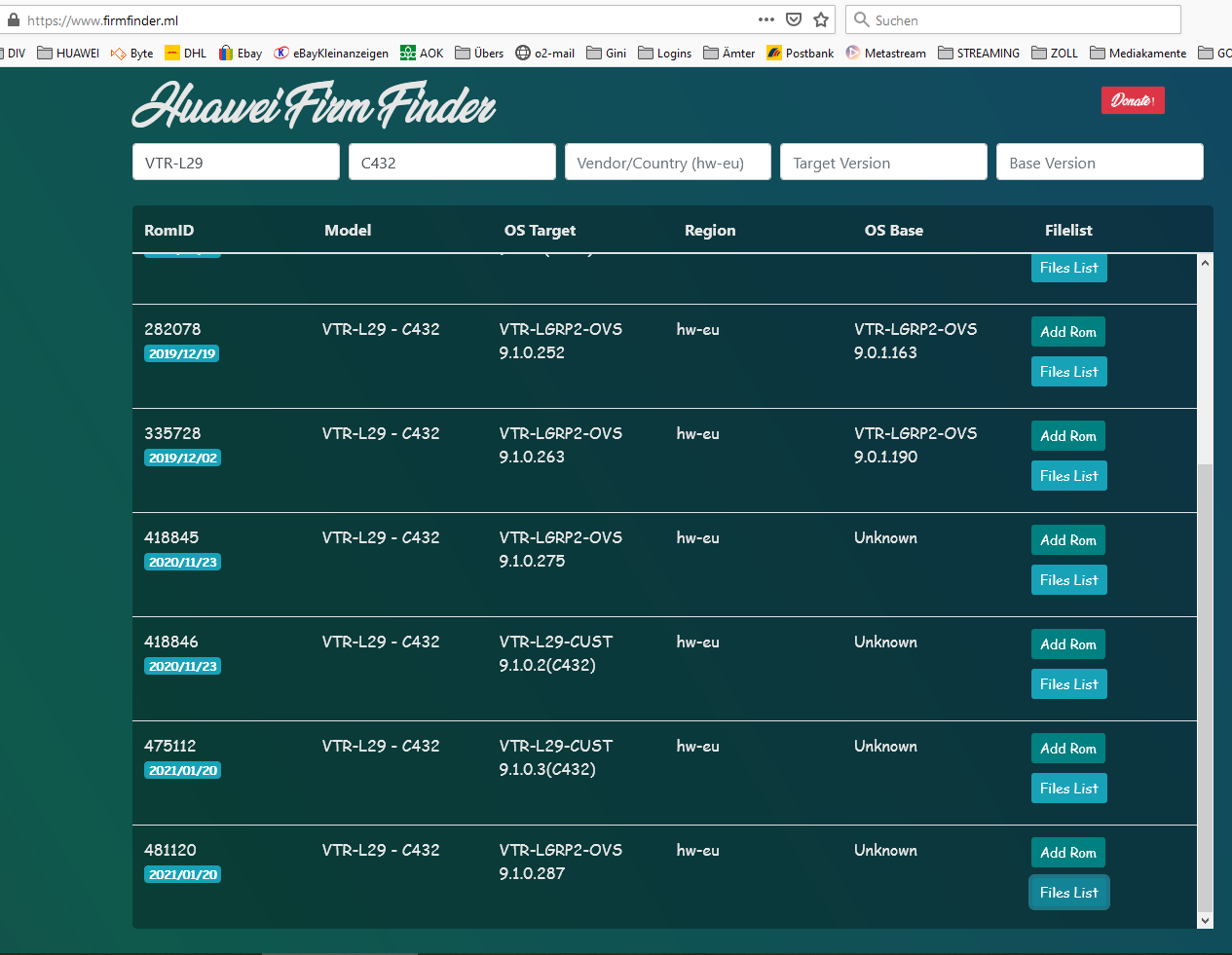Image resolution: width=1232 pixels, height=955 pixels.
Task: Click OS Target version 9.1.0.287
Action: coord(532,874)
